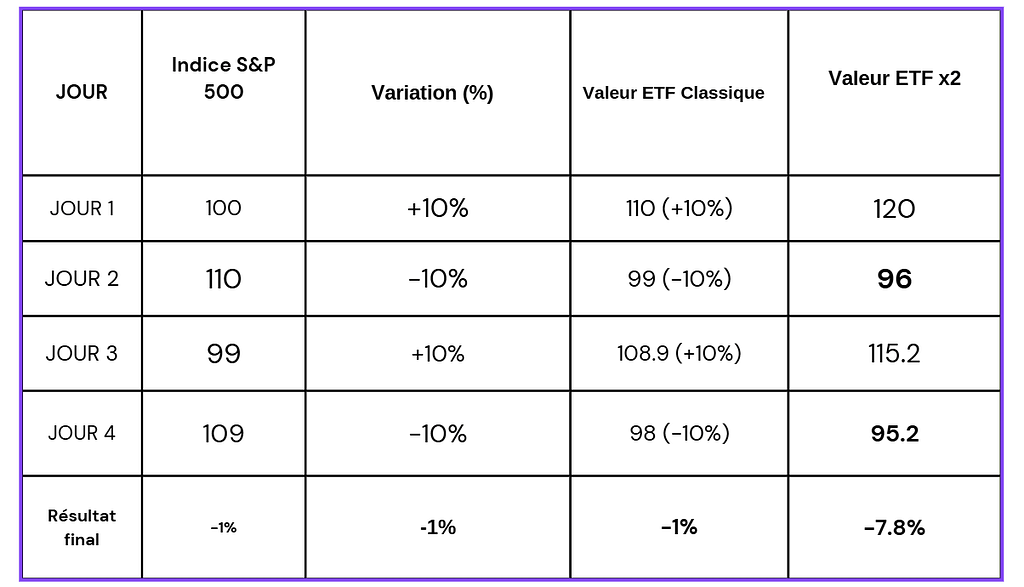
Task: Click the Variation (%) column header
Action: point(432,93)
